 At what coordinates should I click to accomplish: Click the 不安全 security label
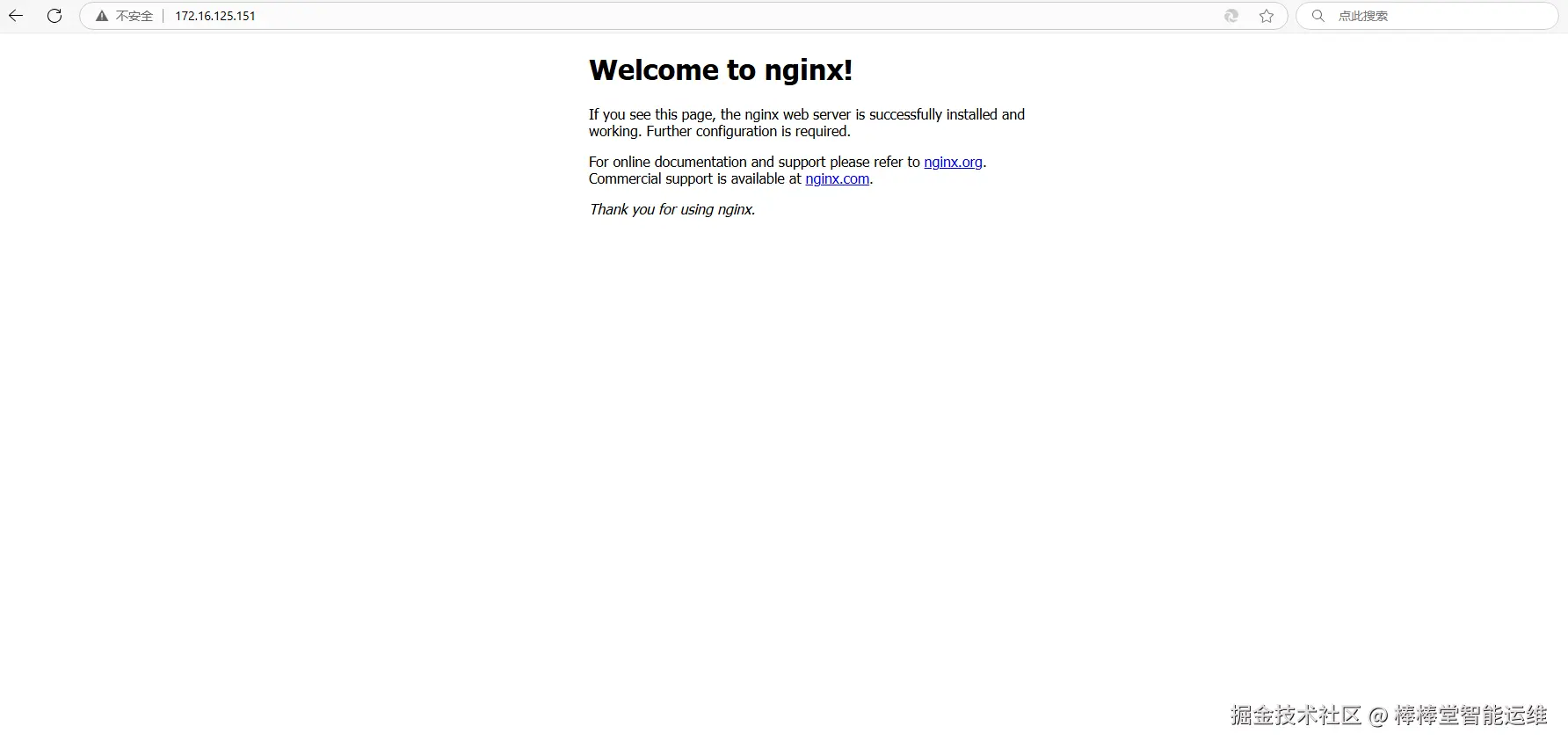click(134, 16)
